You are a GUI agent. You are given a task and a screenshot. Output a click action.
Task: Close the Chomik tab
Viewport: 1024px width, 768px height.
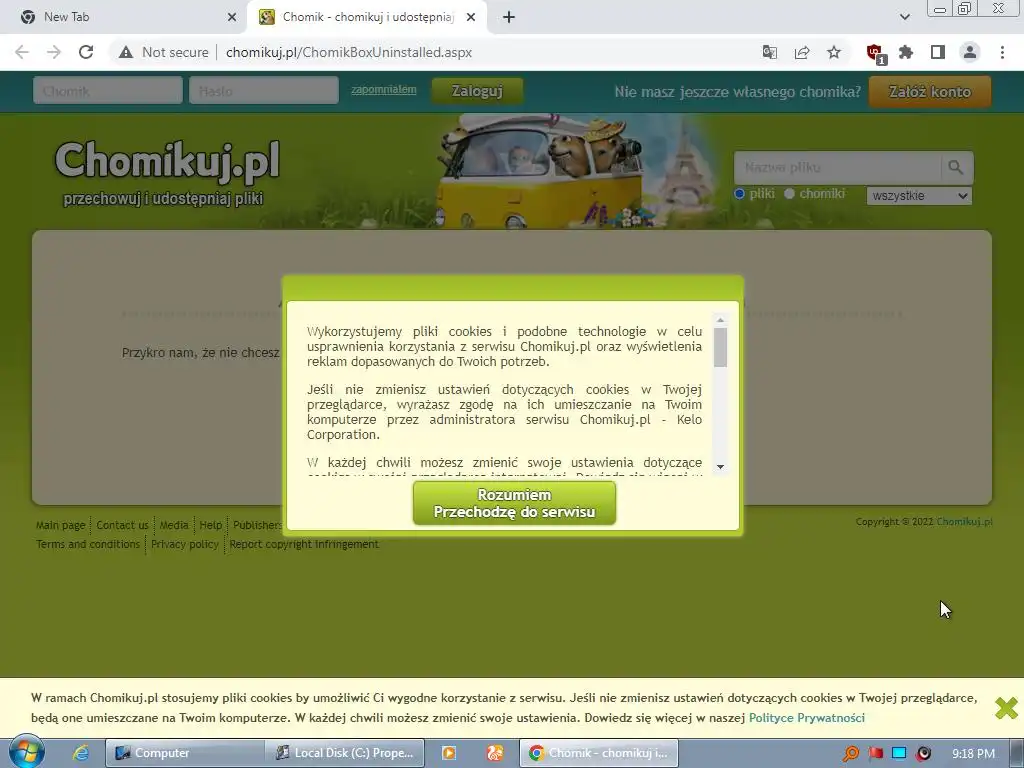[x=471, y=17]
